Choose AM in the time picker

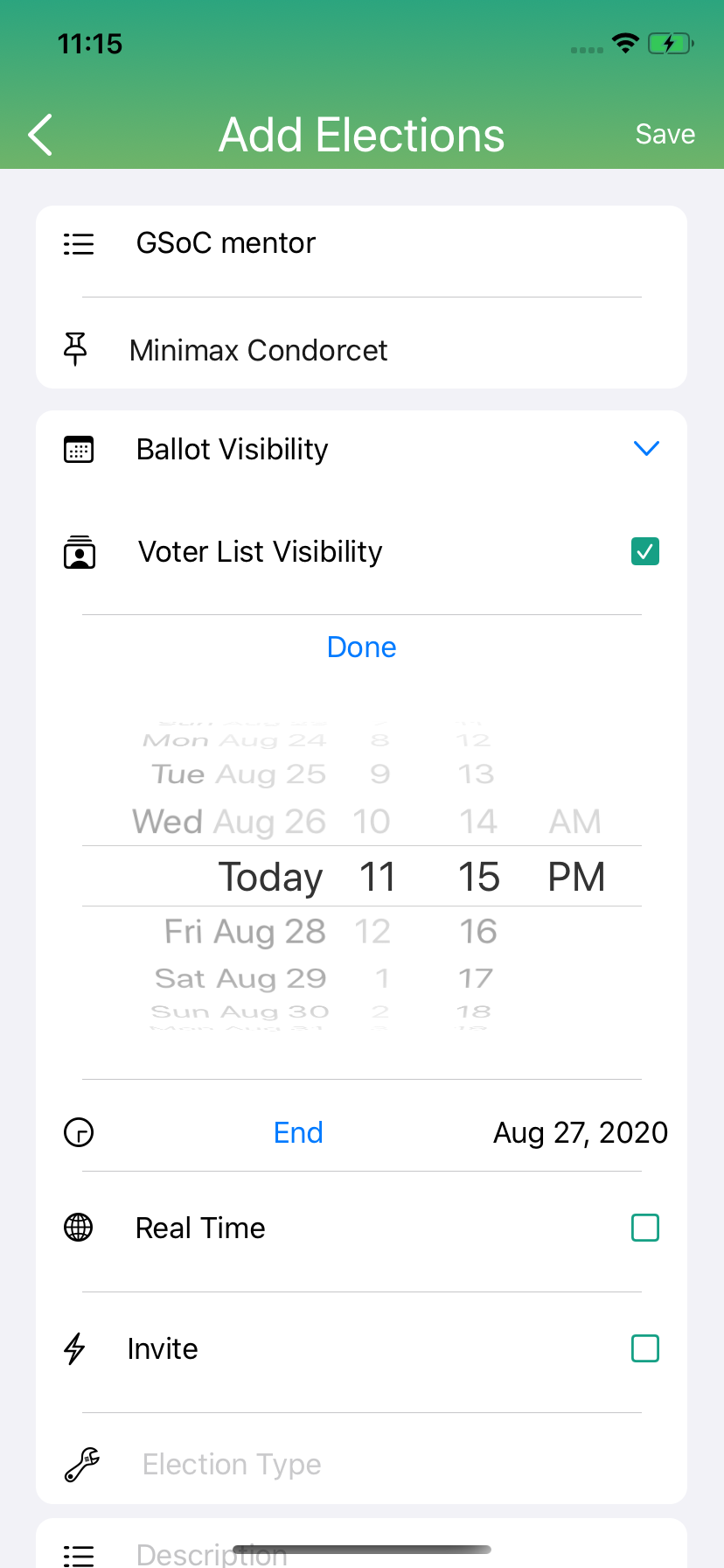click(x=574, y=822)
